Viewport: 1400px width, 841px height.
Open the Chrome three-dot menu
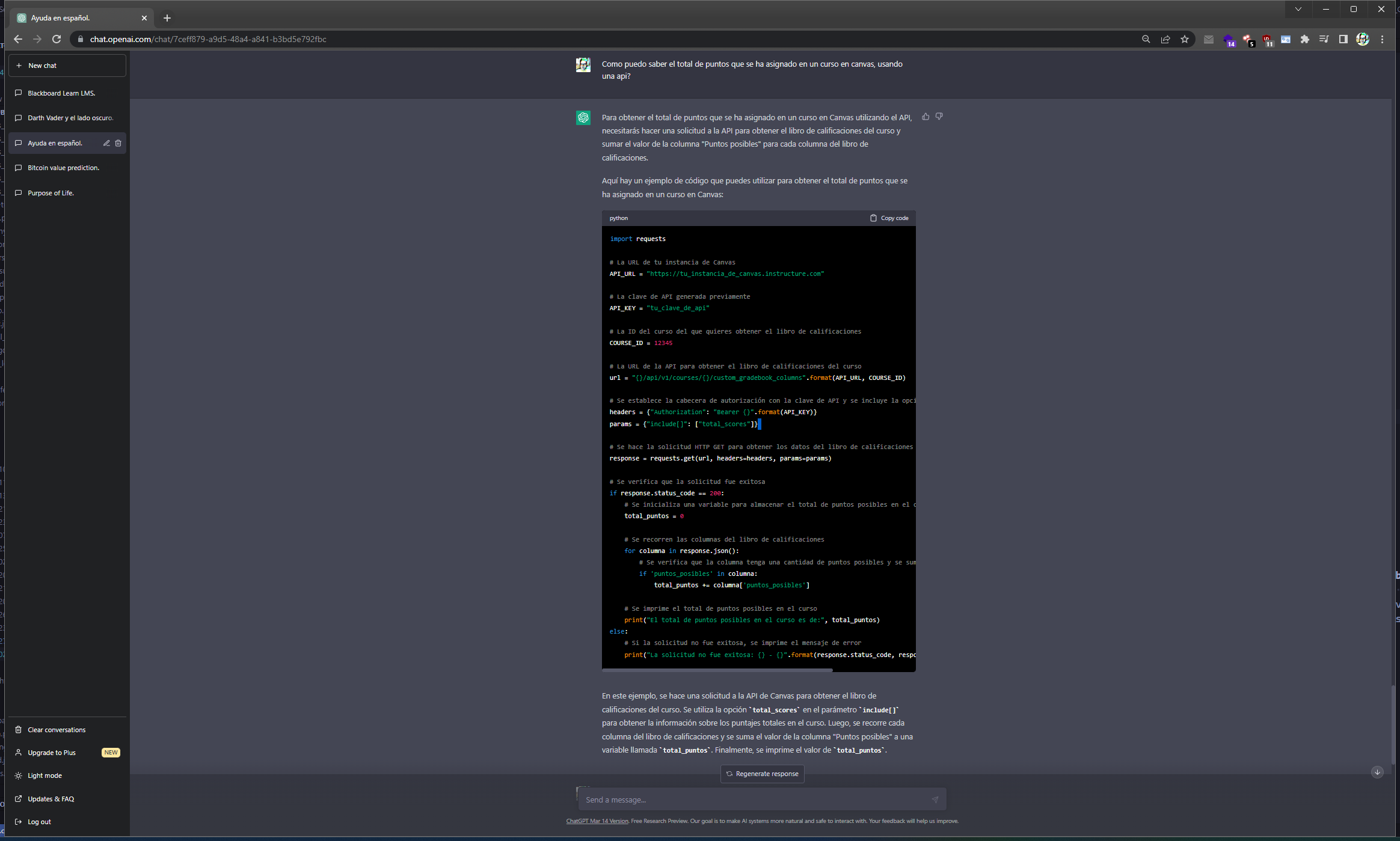1383,39
